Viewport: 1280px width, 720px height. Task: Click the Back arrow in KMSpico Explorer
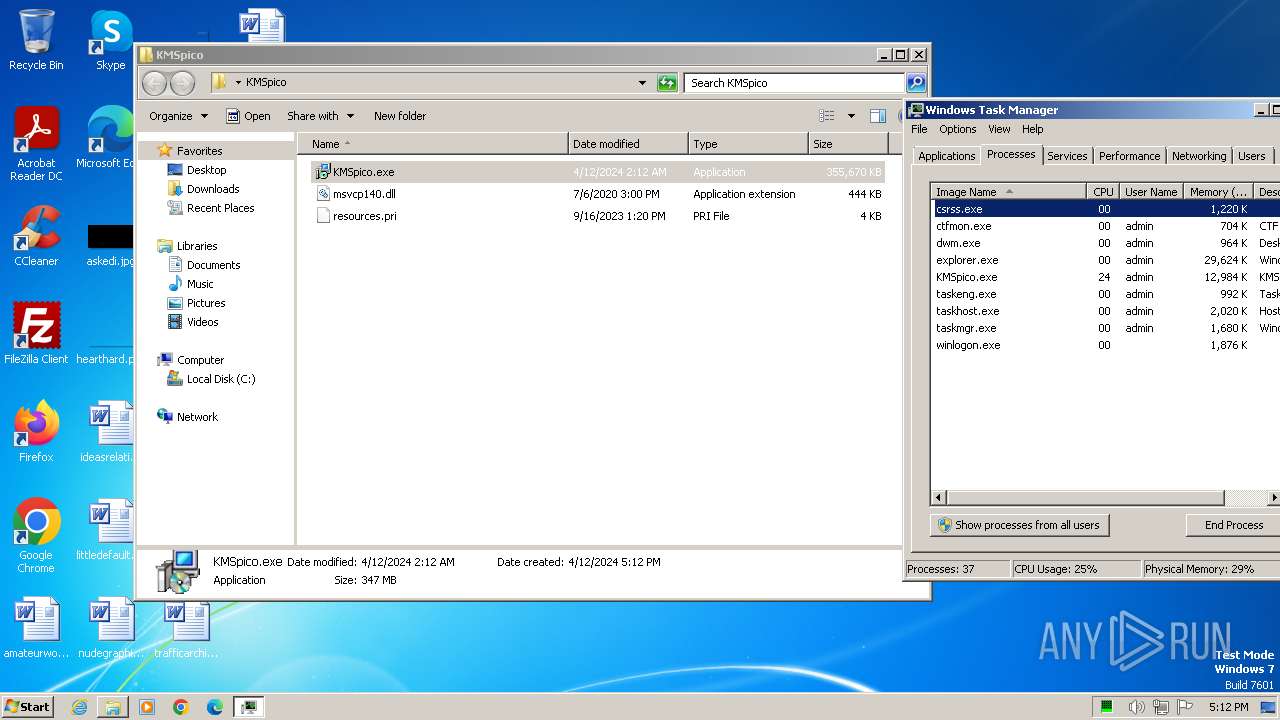click(154, 83)
